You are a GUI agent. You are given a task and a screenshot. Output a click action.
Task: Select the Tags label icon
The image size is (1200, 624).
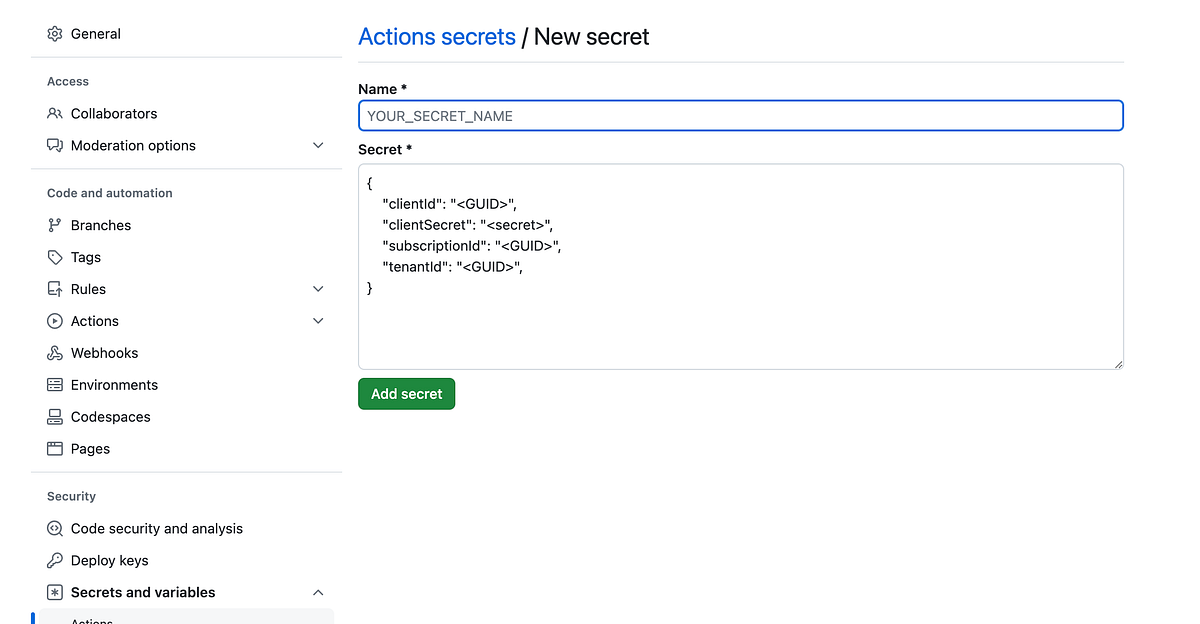tap(55, 257)
